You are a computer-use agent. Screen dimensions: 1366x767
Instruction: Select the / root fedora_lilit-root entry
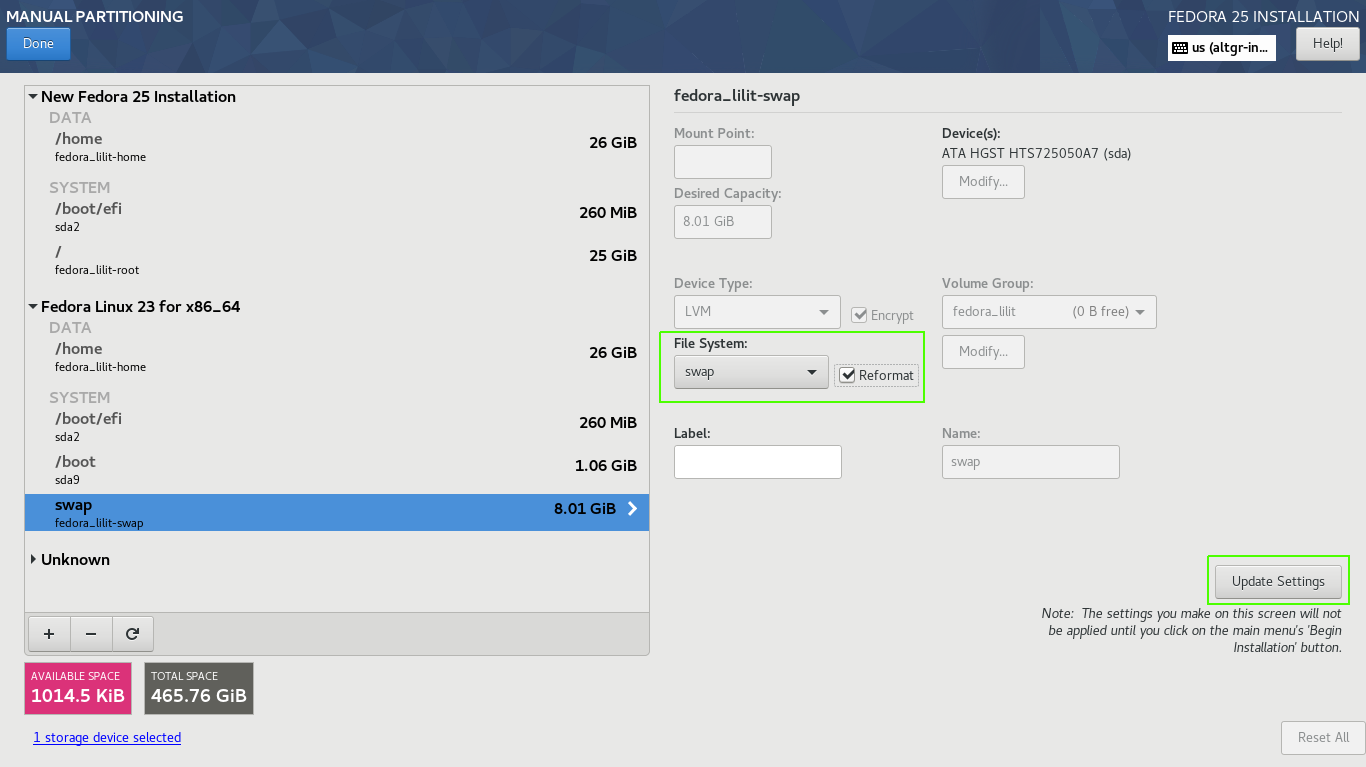[x=337, y=260]
